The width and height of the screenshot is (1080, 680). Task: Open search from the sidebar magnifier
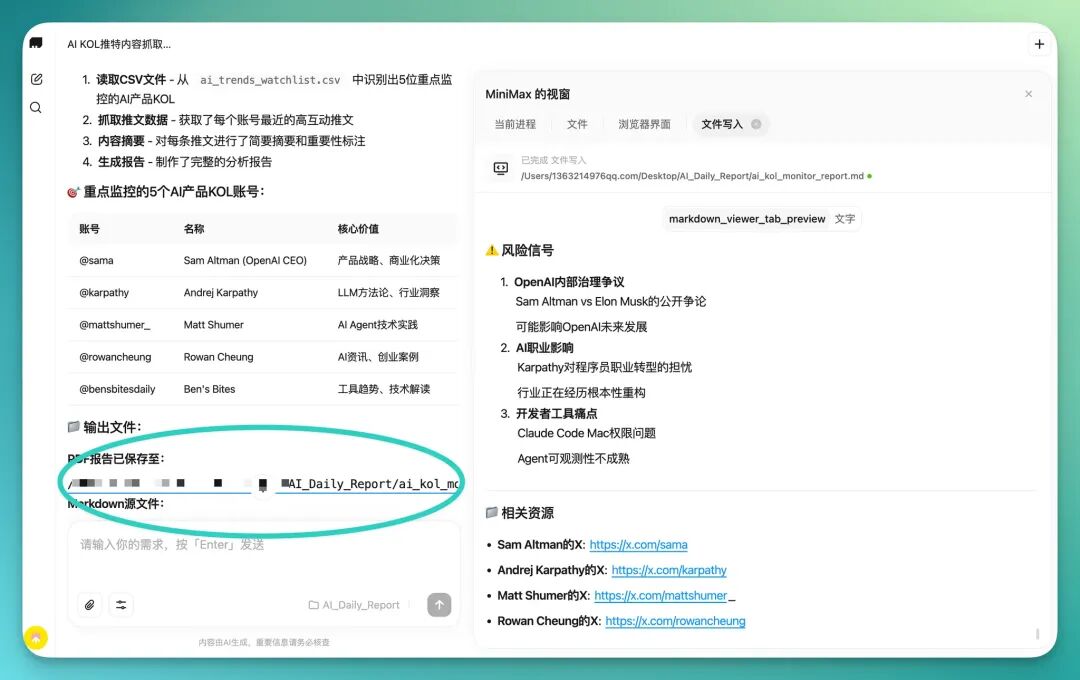[x=36, y=107]
